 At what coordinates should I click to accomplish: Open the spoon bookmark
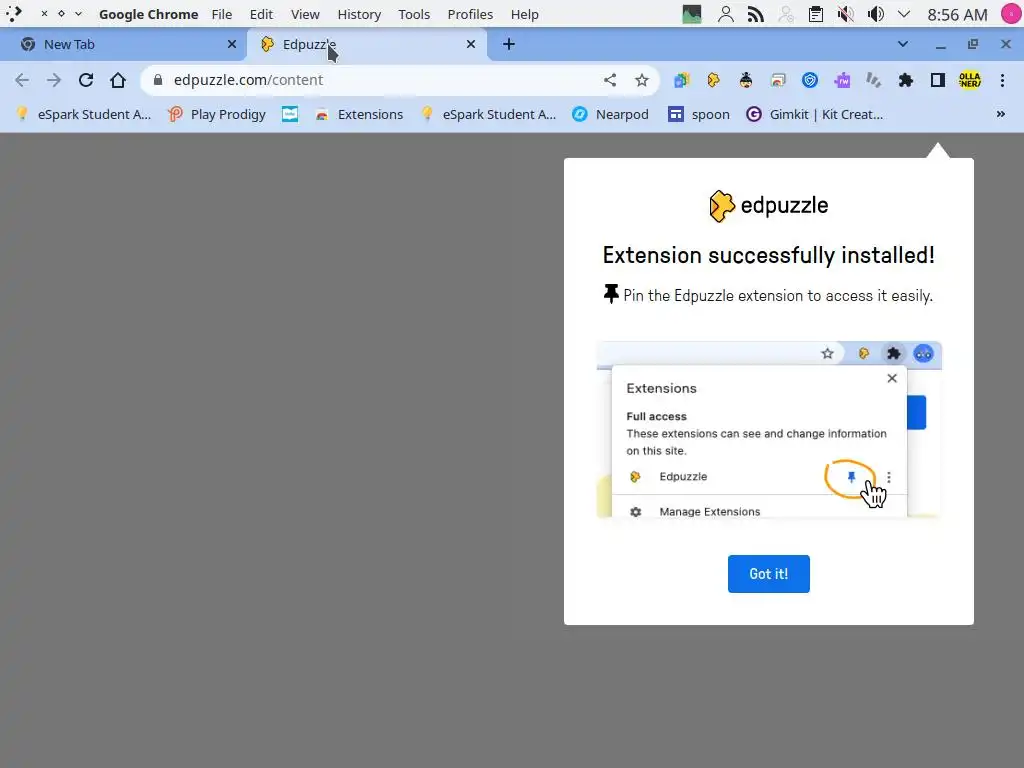pyautogui.click(x=699, y=114)
